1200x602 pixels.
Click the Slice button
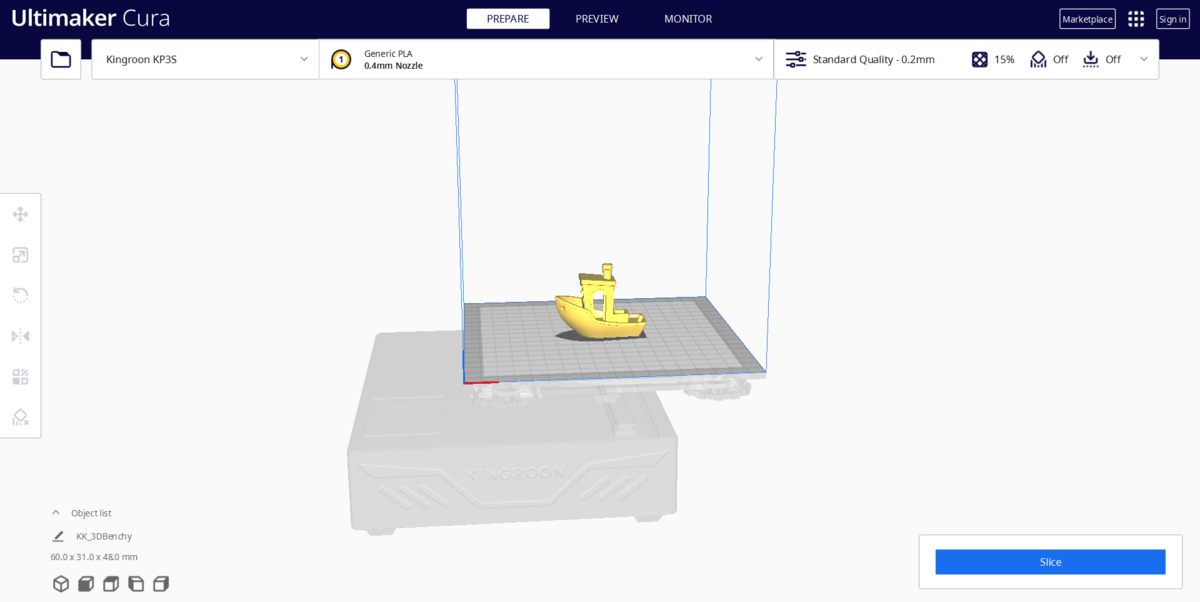pos(1050,562)
